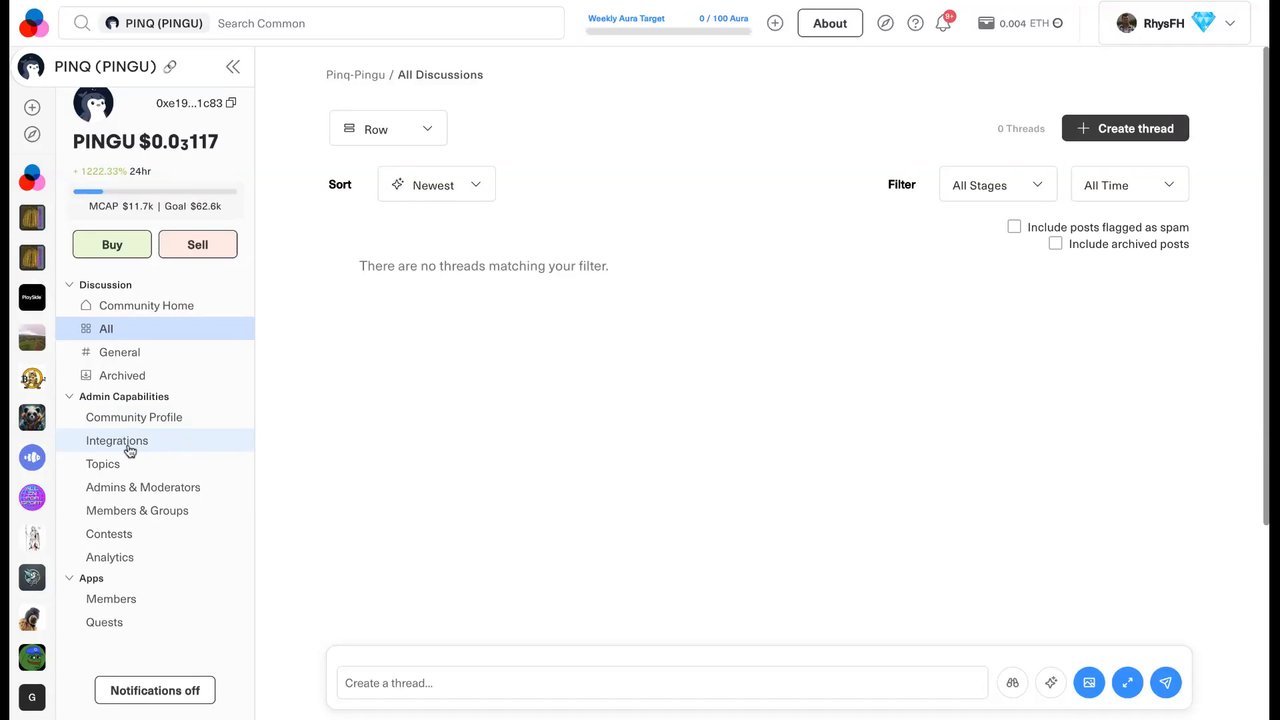Image resolution: width=1280 pixels, height=720 pixels.
Task: Click the search magnifier icon
Action: 82,23
